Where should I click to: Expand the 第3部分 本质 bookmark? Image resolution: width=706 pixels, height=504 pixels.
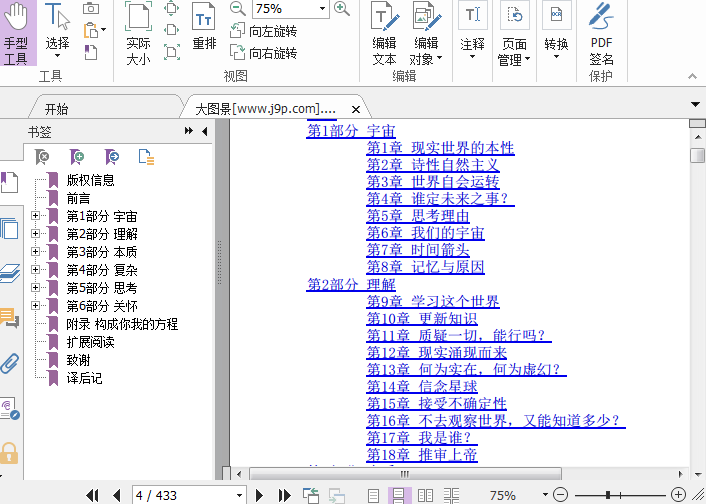(x=35, y=252)
